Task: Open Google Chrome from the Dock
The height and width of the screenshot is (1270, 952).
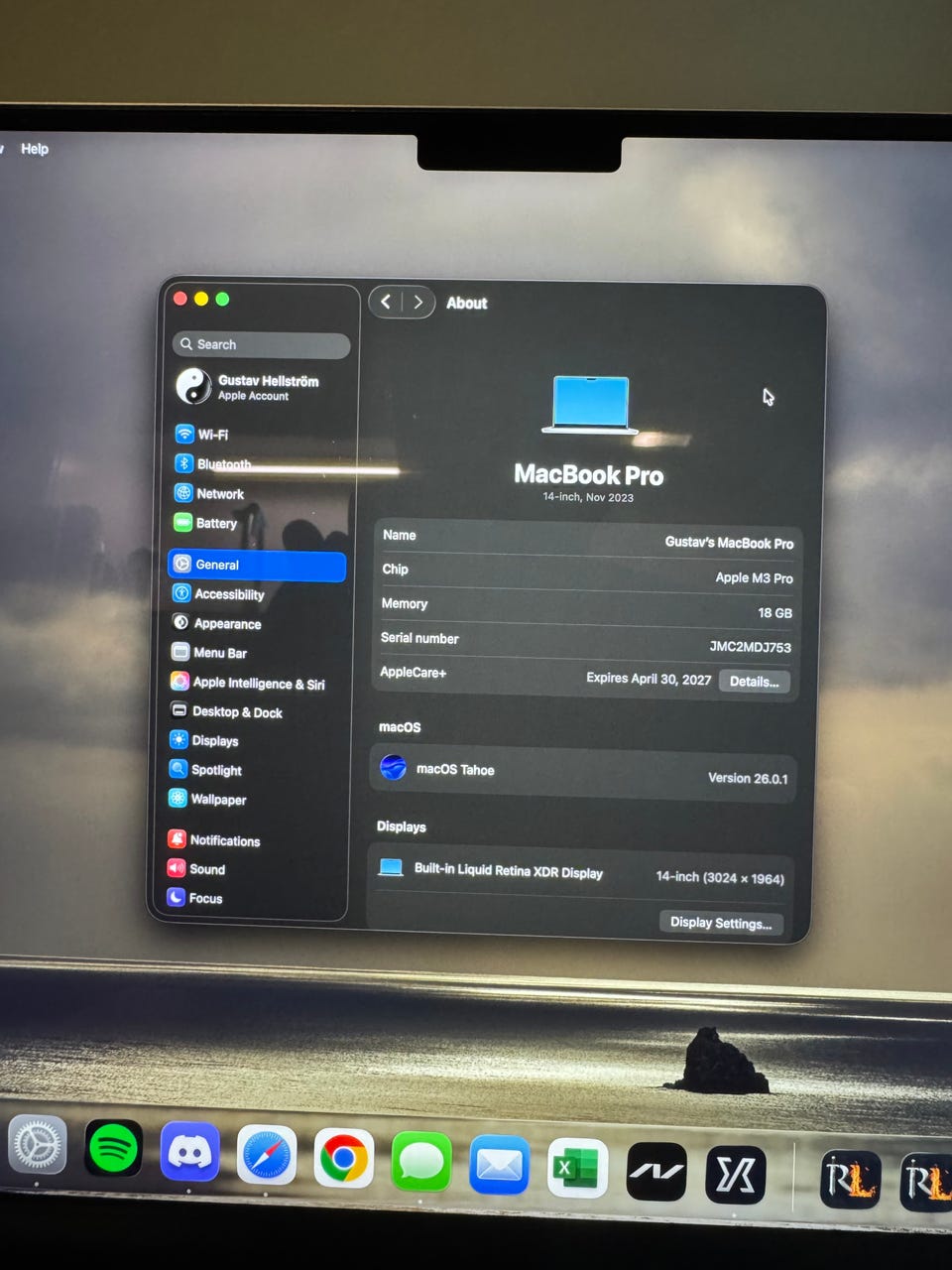Action: click(344, 1159)
